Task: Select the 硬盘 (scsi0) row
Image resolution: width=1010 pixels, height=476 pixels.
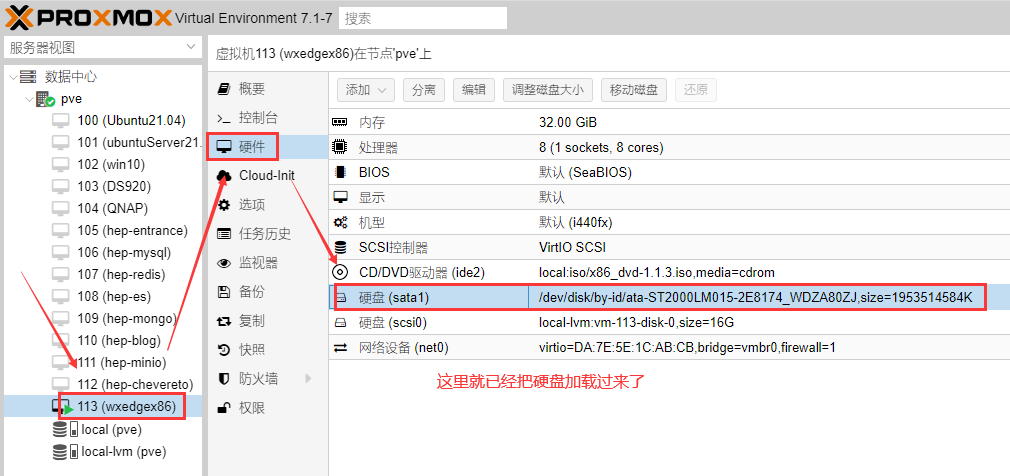Action: (x=669, y=322)
